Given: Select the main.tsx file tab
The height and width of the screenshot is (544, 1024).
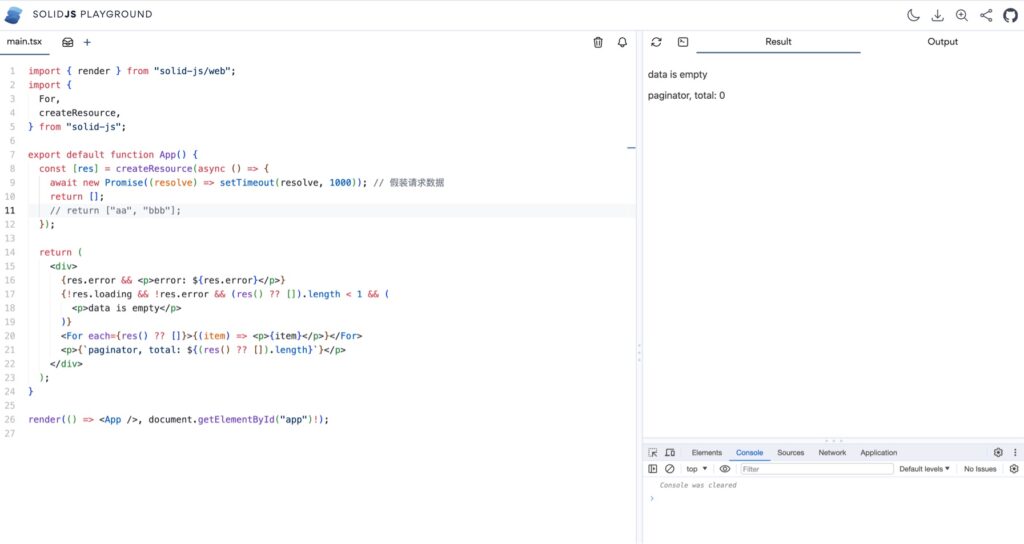Looking at the screenshot, I should tap(24, 42).
